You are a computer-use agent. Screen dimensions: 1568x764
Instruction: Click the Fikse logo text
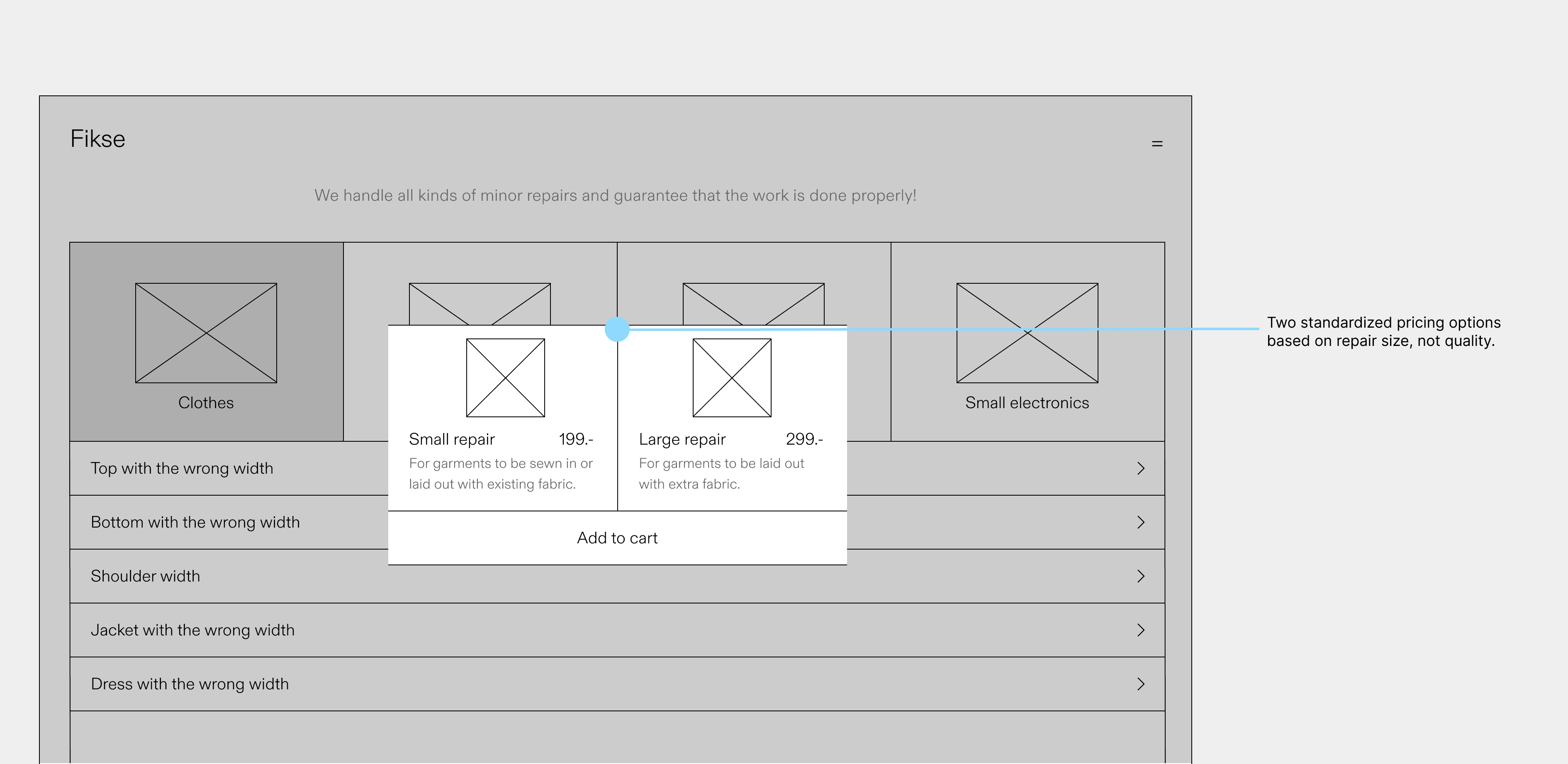97,139
